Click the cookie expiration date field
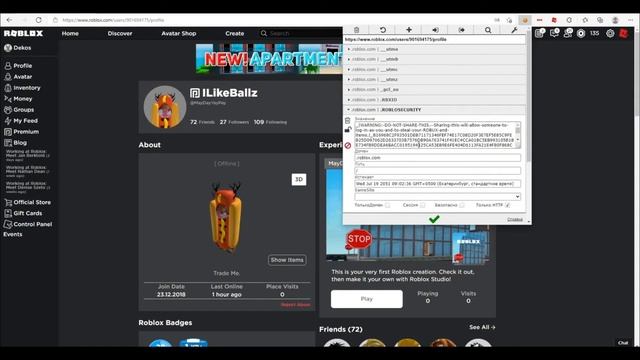This screenshot has height=360, width=640. pyautogui.click(x=438, y=184)
